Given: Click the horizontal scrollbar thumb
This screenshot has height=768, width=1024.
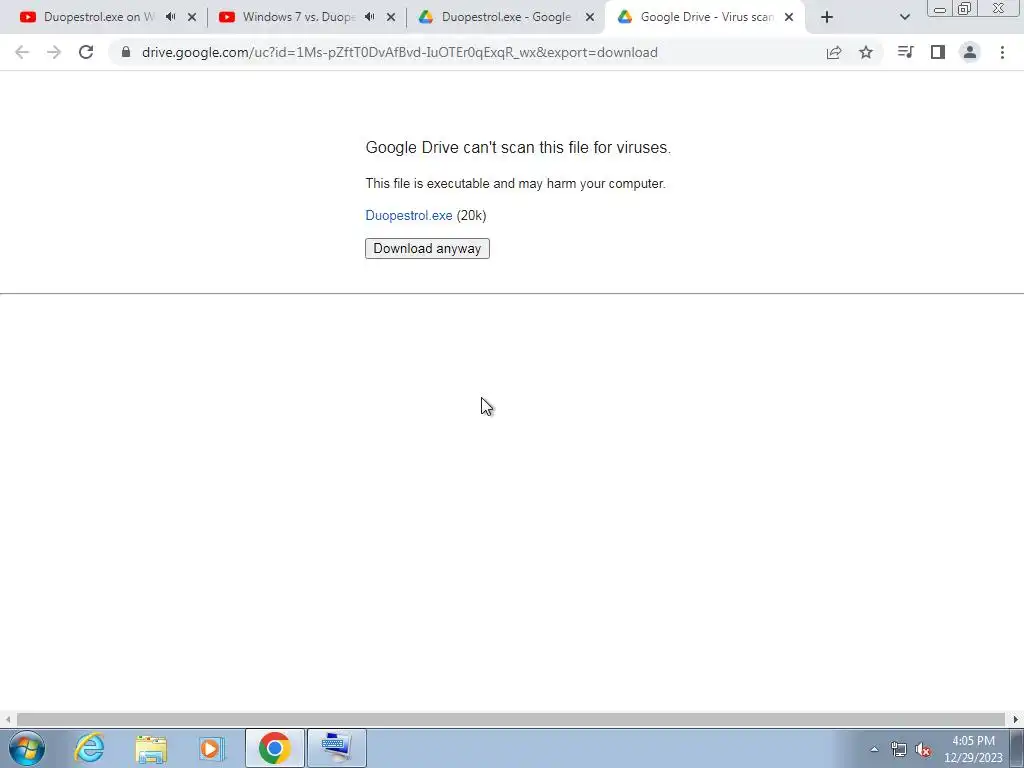Looking at the screenshot, I should pos(511,720).
